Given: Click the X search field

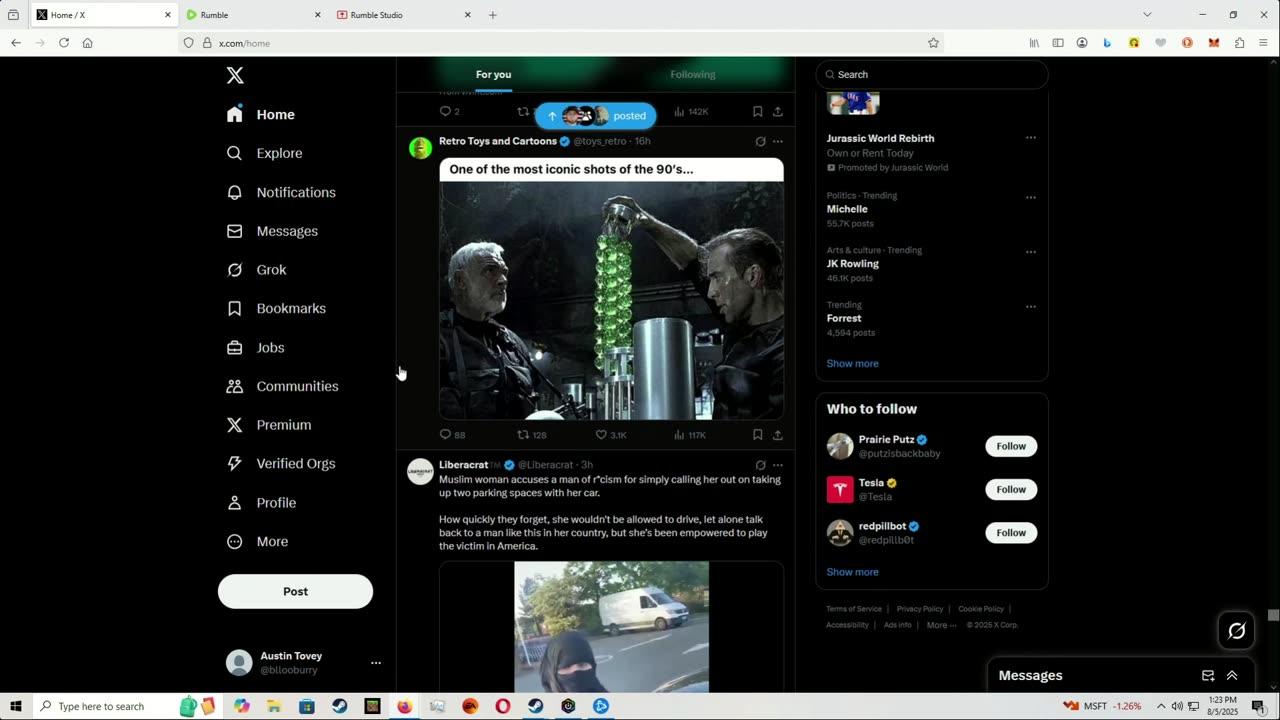Looking at the screenshot, I should tap(932, 75).
